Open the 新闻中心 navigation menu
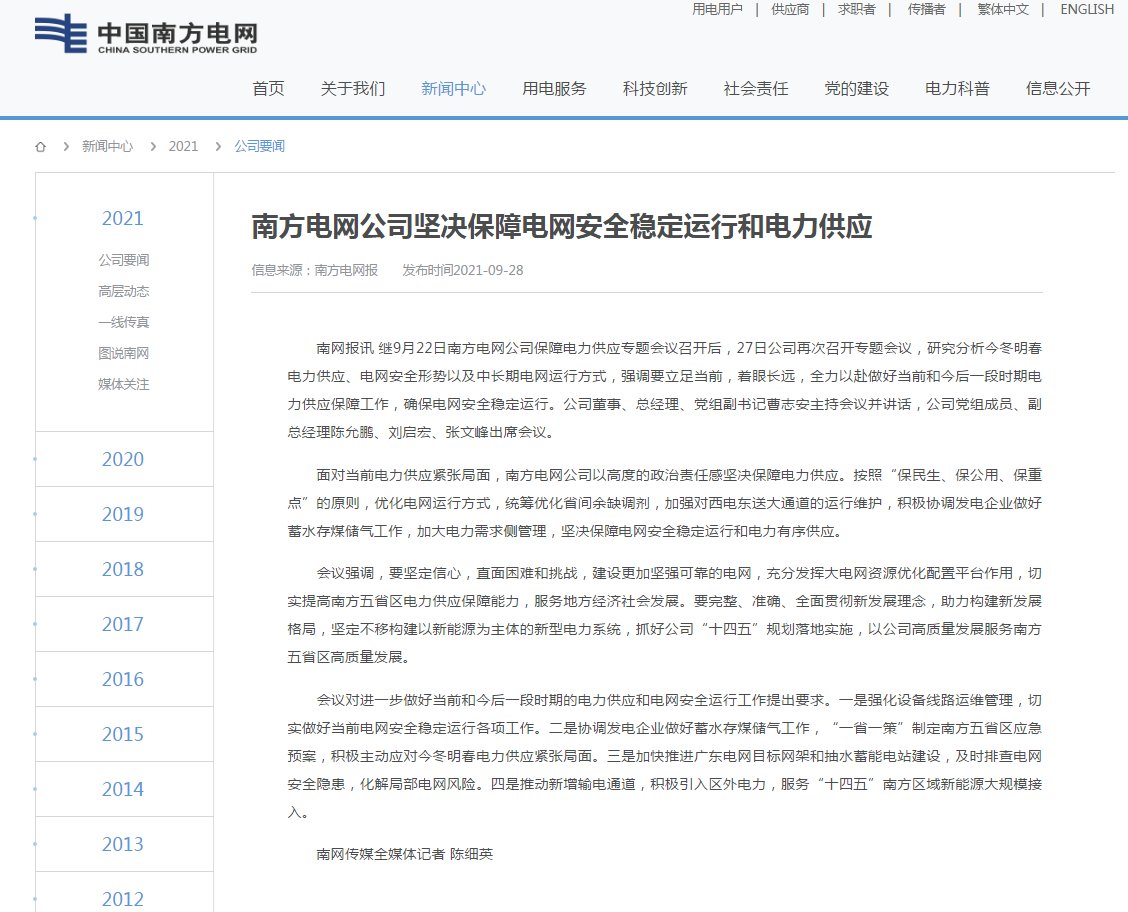Image resolution: width=1128 pixels, height=912 pixels. [453, 88]
